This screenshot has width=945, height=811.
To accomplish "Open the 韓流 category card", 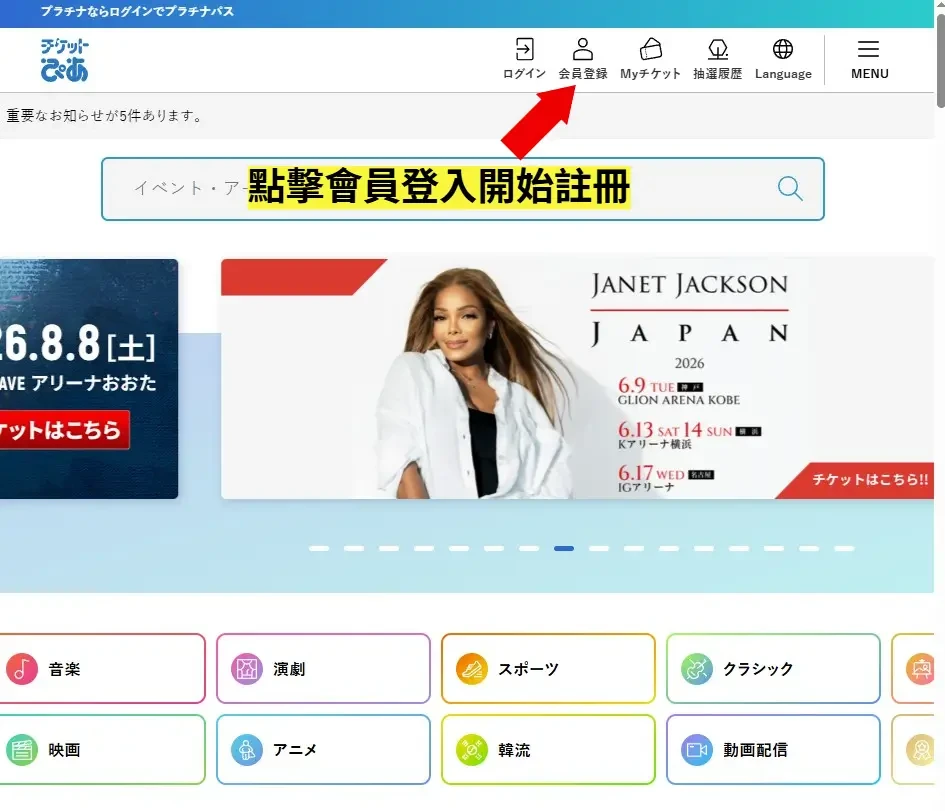I will click(548, 750).
